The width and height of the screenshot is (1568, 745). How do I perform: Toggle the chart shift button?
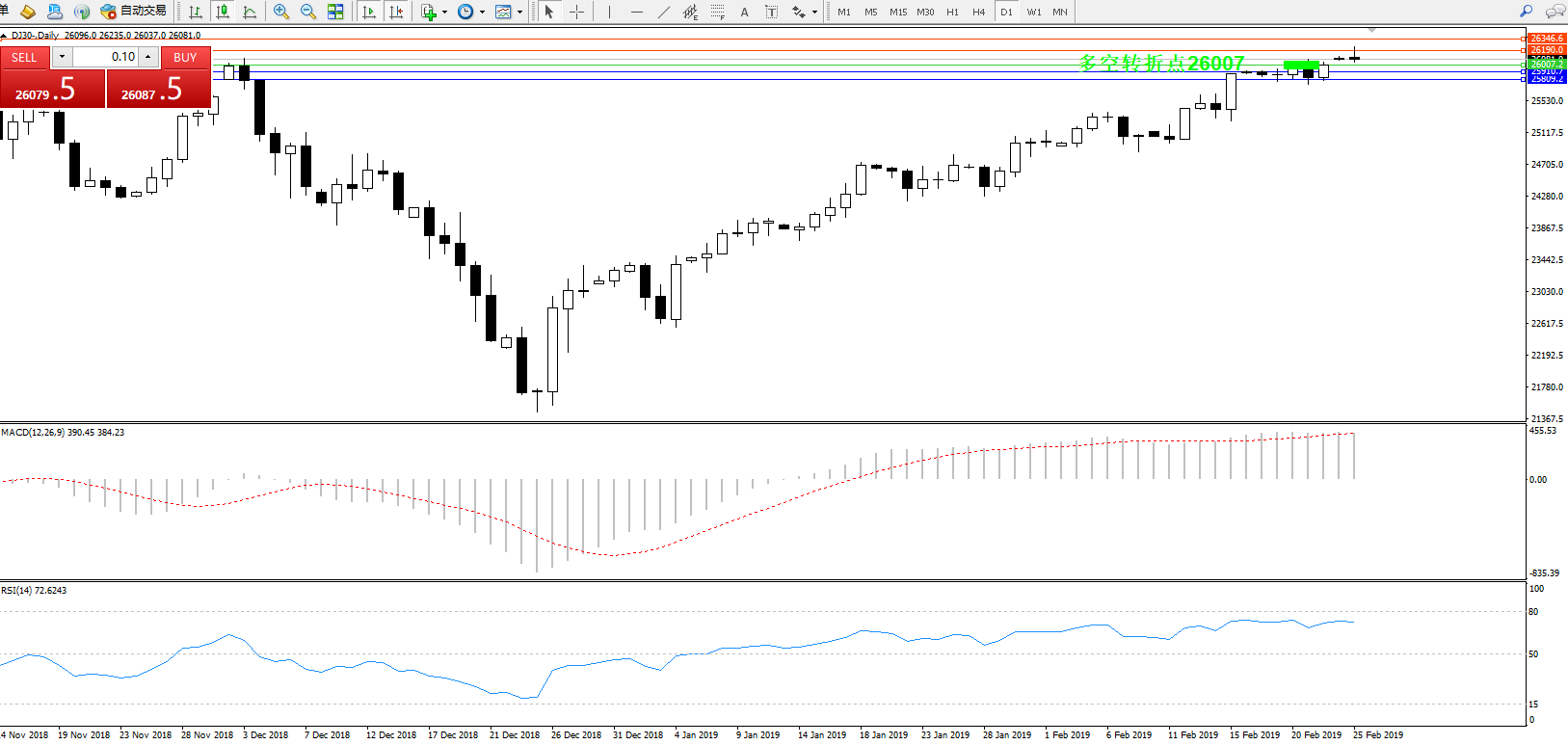[x=395, y=12]
